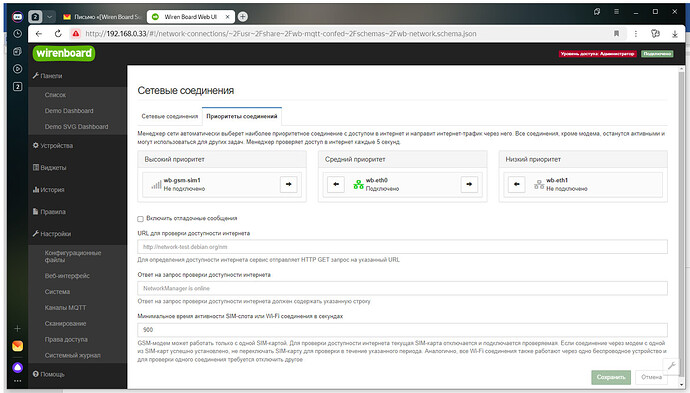Viewport: 690px width, 393px height.
Task: Open browser downloads icon
Action: (675, 33)
